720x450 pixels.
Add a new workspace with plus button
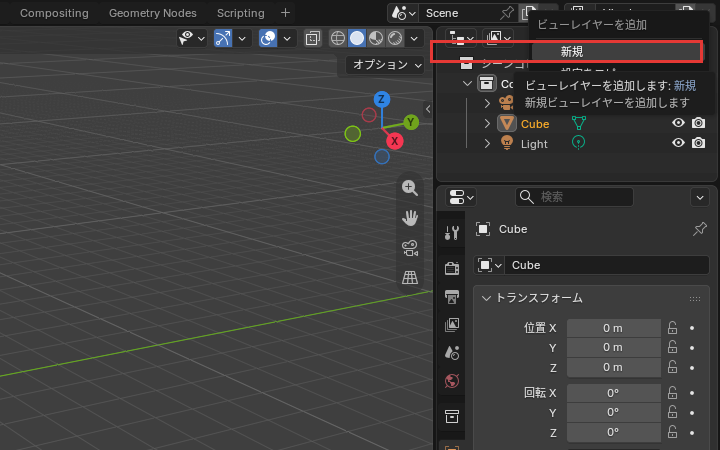coord(285,13)
